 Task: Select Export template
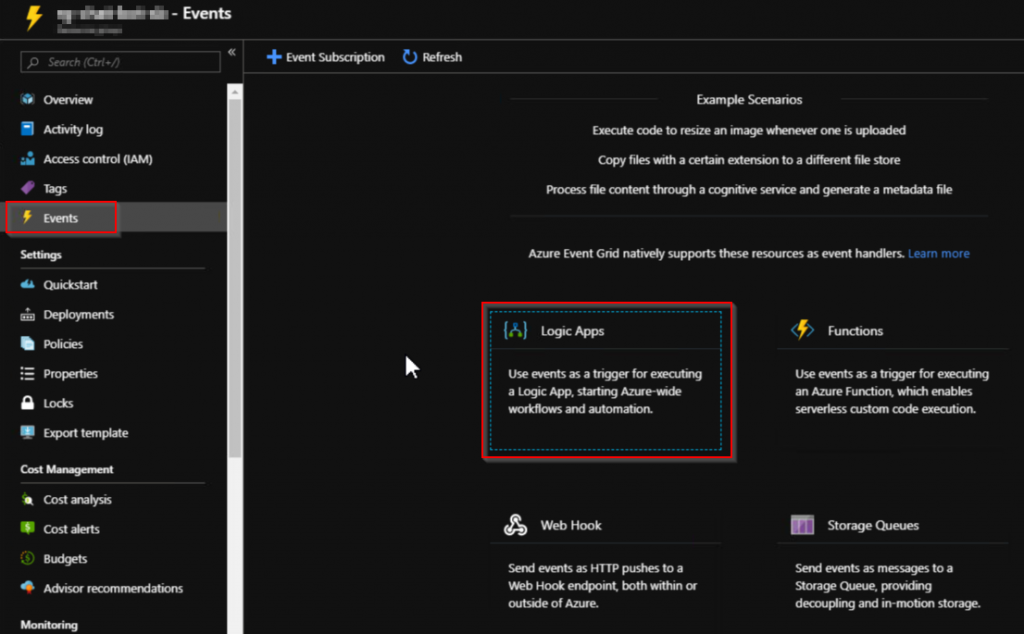point(86,433)
